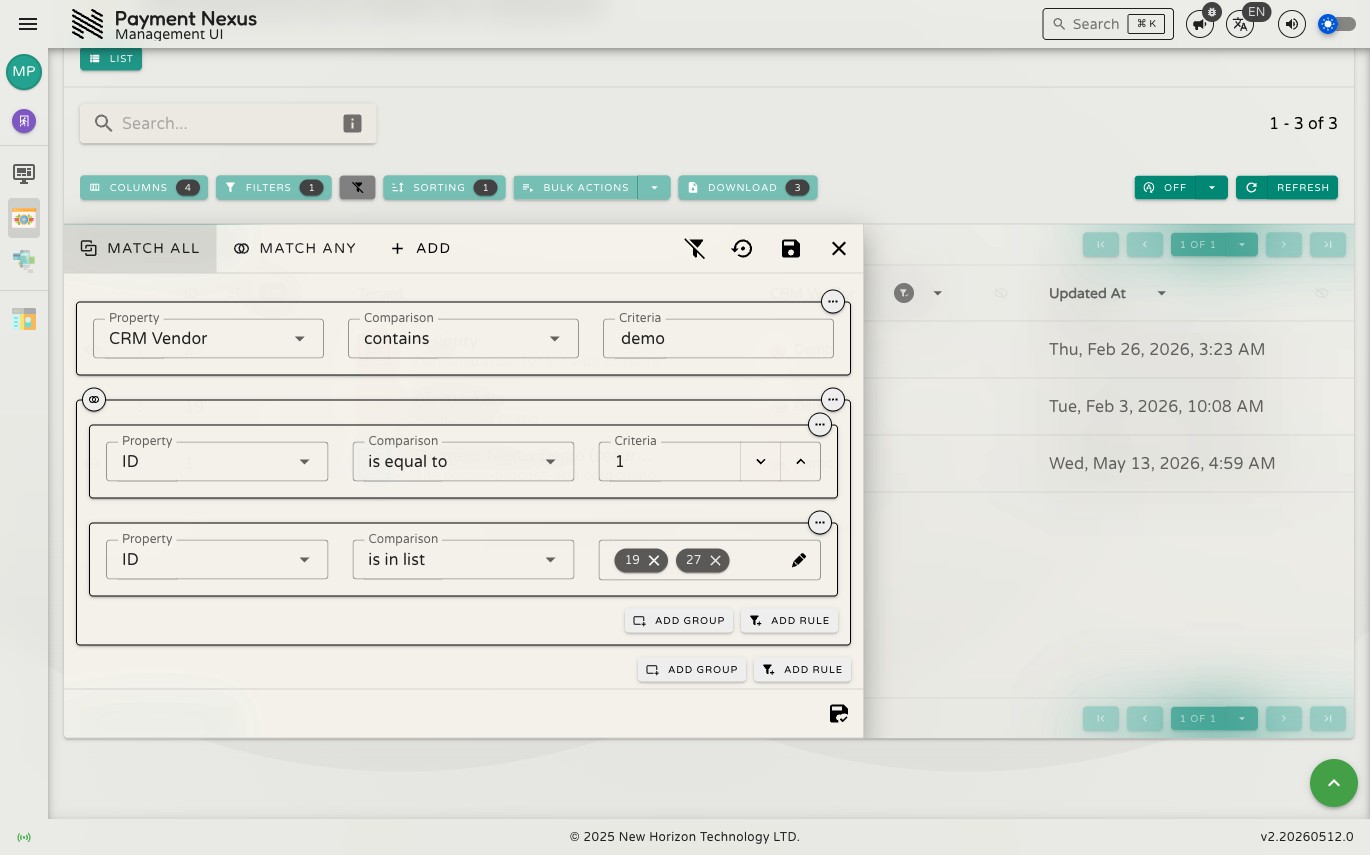
Task: Toggle the sound speaker icon
Action: click(x=1292, y=24)
